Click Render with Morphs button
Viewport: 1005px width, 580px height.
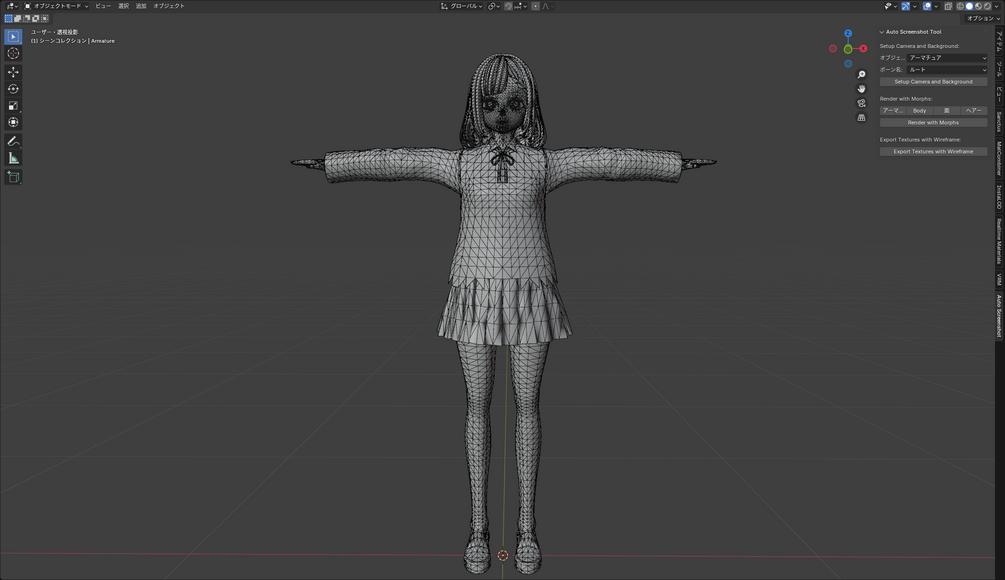[x=933, y=122]
